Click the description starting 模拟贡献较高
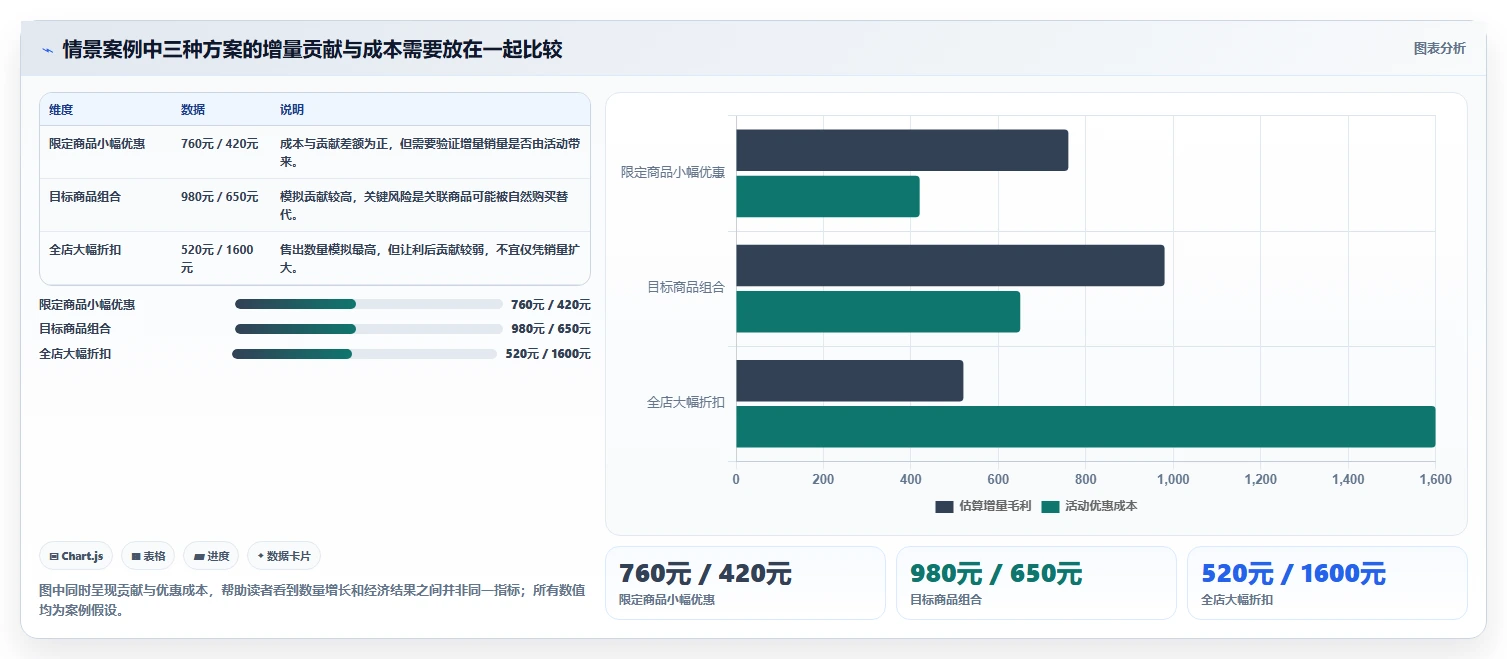The image size is (1507, 659). 424,206
